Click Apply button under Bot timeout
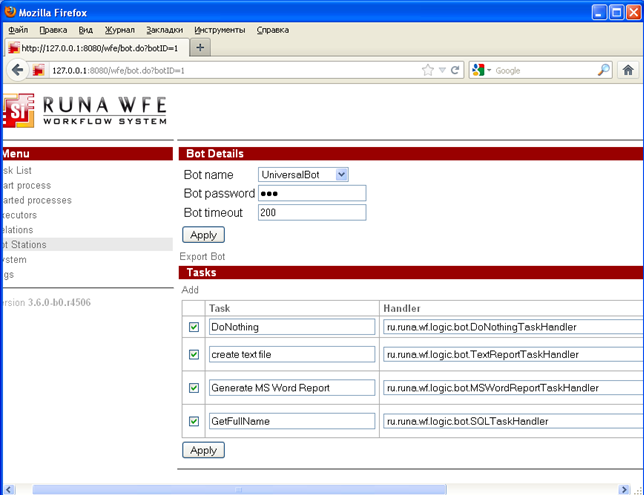644x495 pixels. tap(203, 235)
